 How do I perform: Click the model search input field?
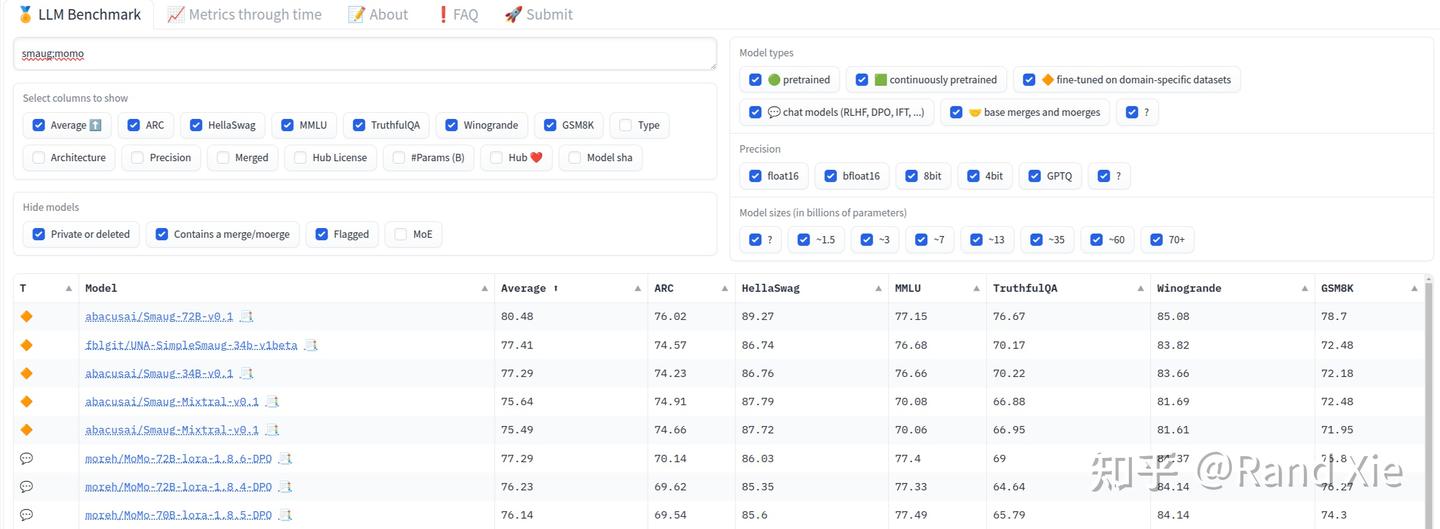pos(365,54)
